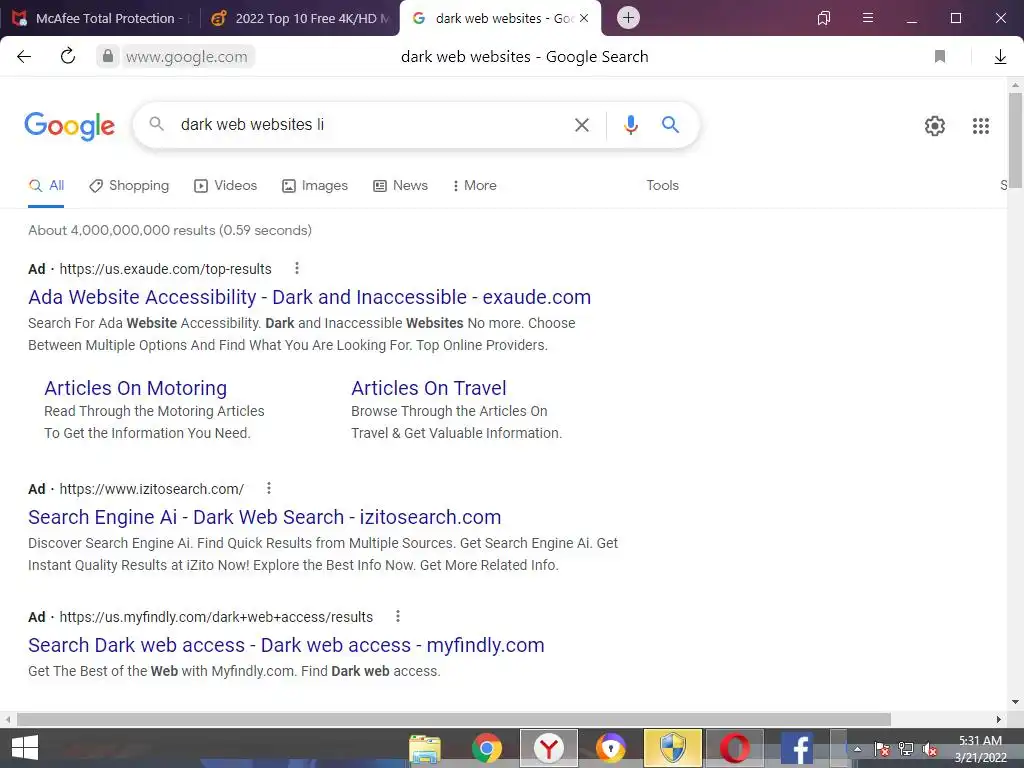Click the vertical scrollbar thumb
1024x768 pixels.
pyautogui.click(x=1015, y=140)
